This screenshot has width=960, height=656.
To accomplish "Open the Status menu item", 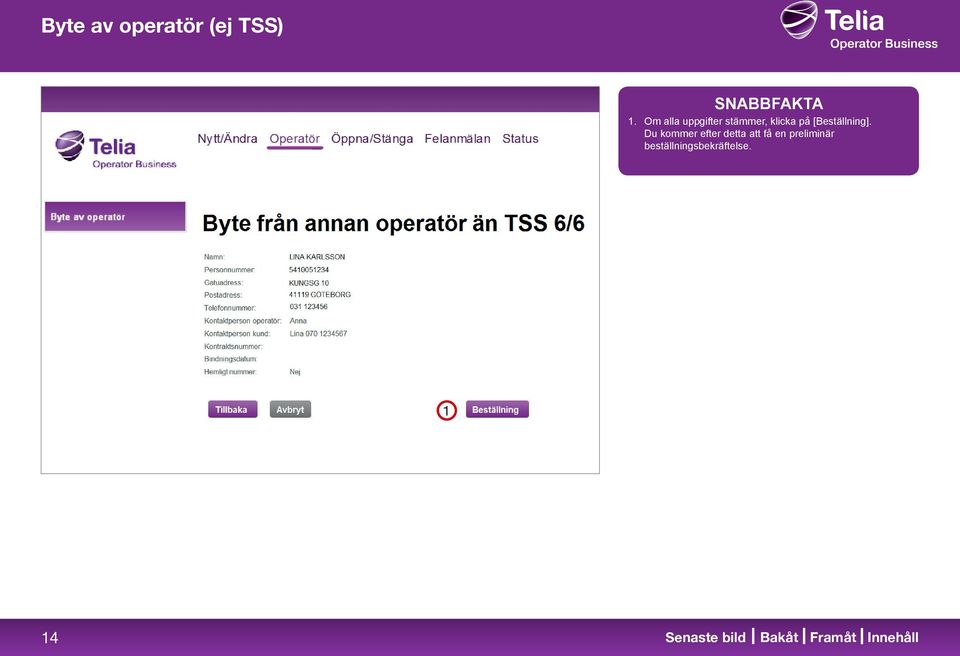I will (x=520, y=139).
